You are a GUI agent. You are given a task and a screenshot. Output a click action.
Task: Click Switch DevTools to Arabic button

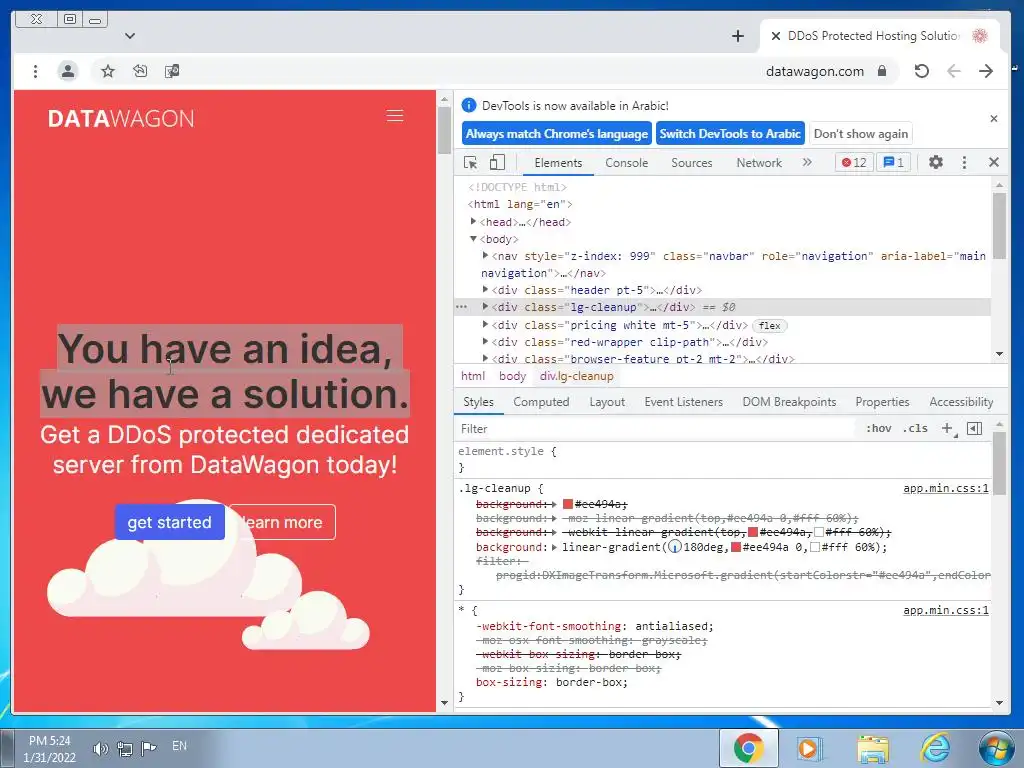729,134
